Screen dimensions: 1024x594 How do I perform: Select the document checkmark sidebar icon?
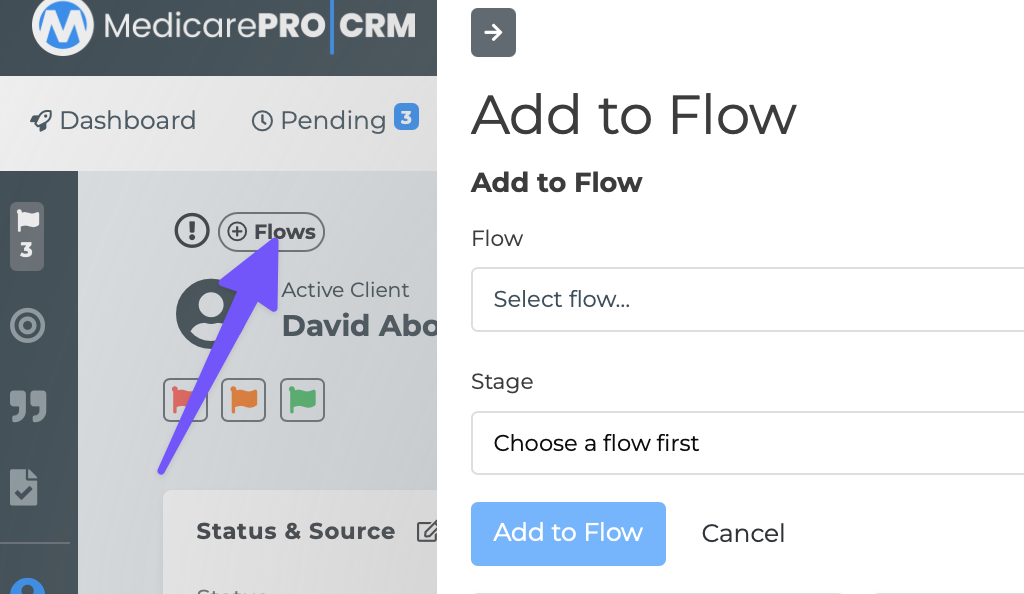pyautogui.click(x=24, y=487)
